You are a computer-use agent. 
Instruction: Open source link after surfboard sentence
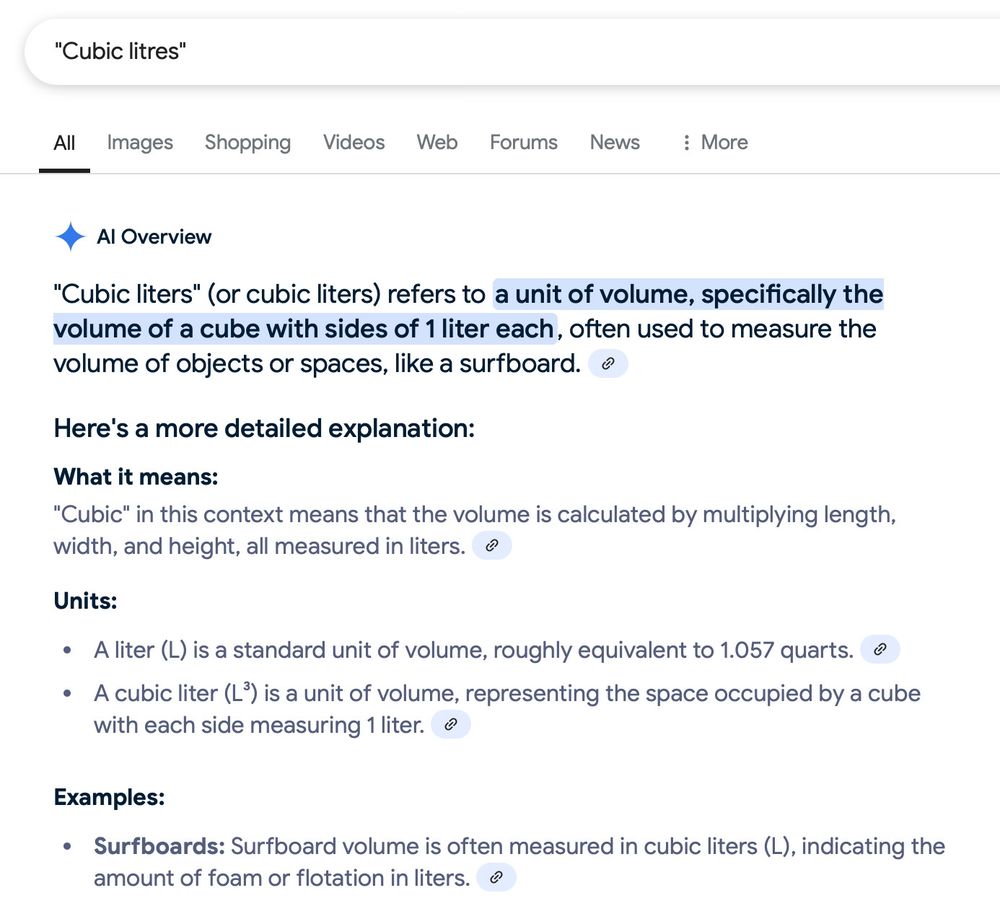(608, 364)
